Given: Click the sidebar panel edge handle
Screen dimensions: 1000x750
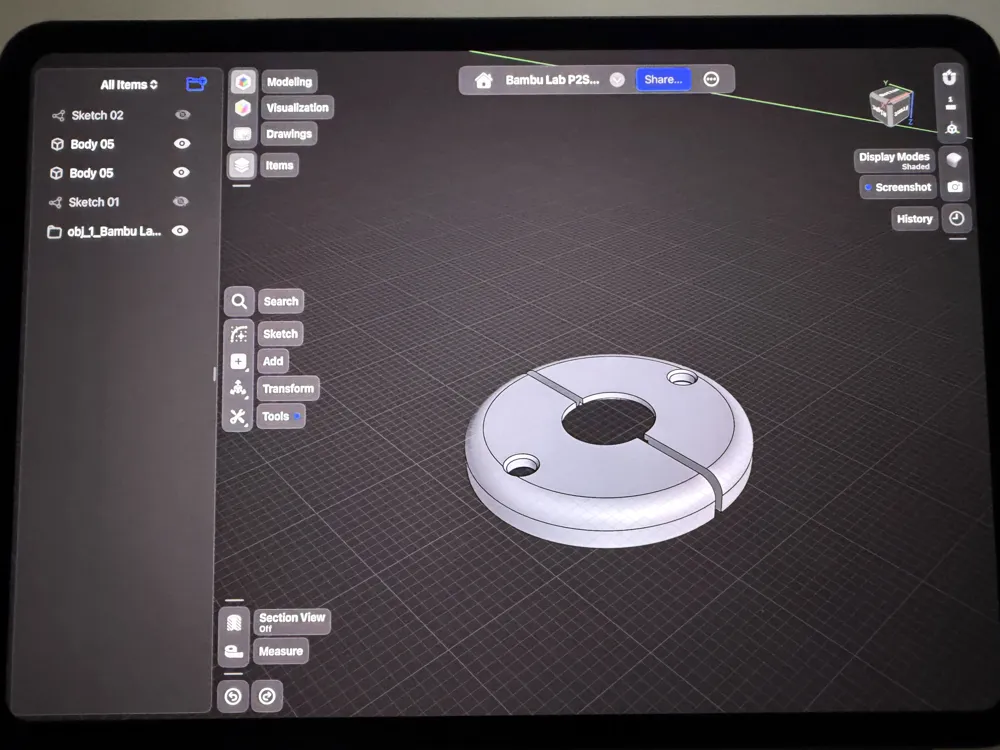Looking at the screenshot, I should tap(214, 374).
